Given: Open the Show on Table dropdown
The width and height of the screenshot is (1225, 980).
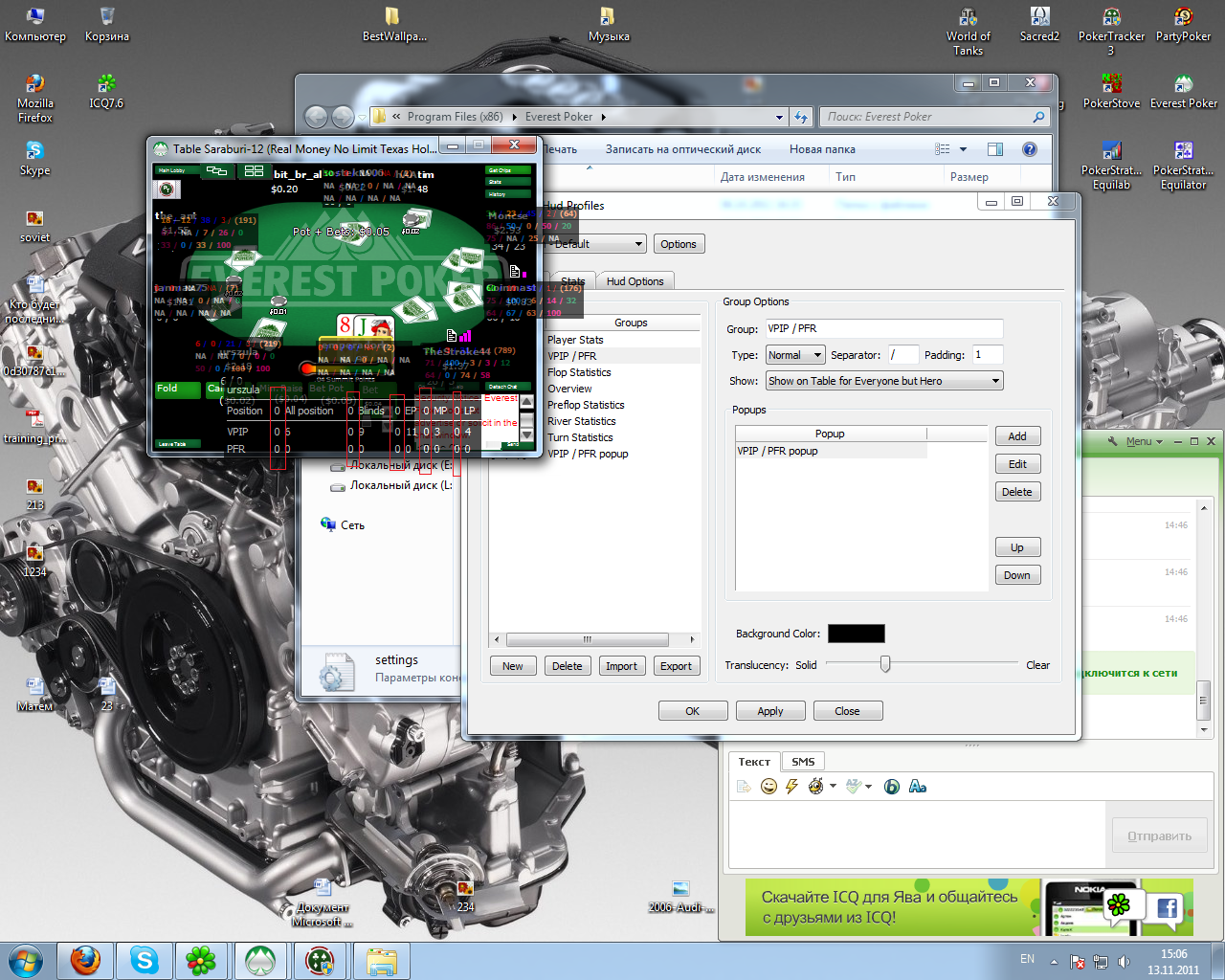Looking at the screenshot, I should [x=884, y=381].
